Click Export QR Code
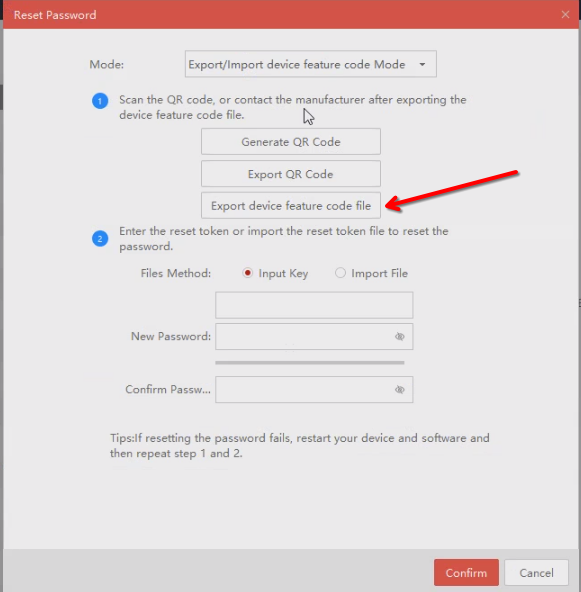The height and width of the screenshot is (592, 581). coord(291,174)
